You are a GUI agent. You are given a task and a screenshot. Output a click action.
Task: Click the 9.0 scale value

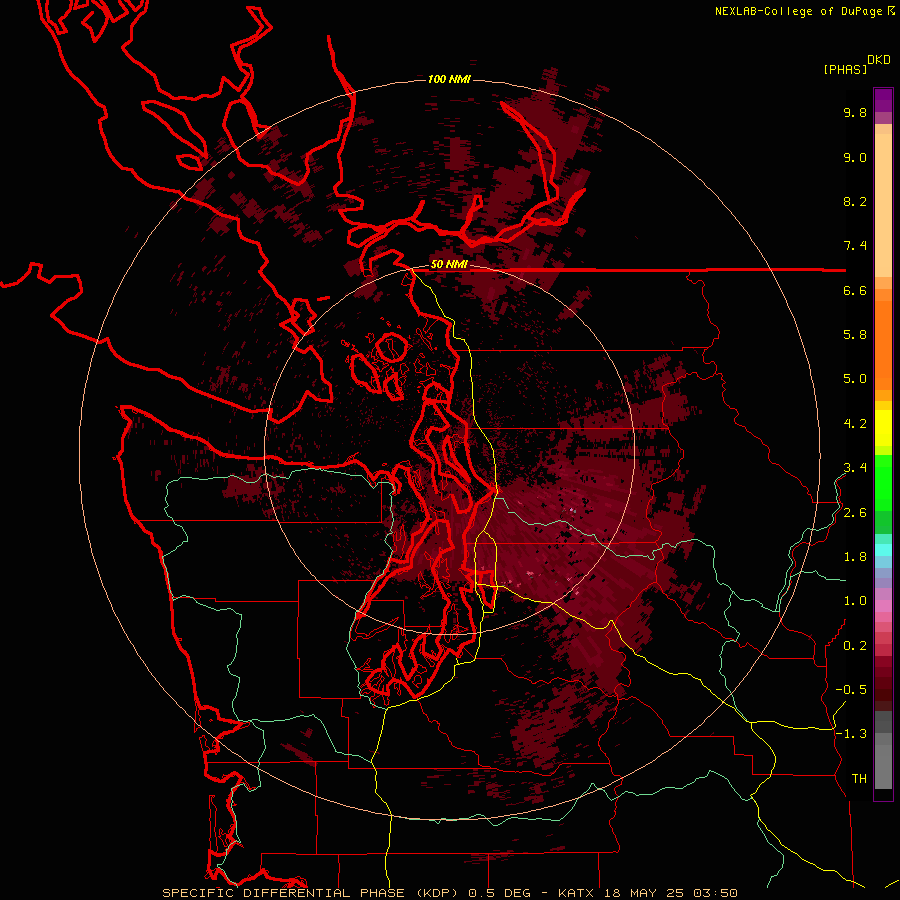click(x=855, y=157)
